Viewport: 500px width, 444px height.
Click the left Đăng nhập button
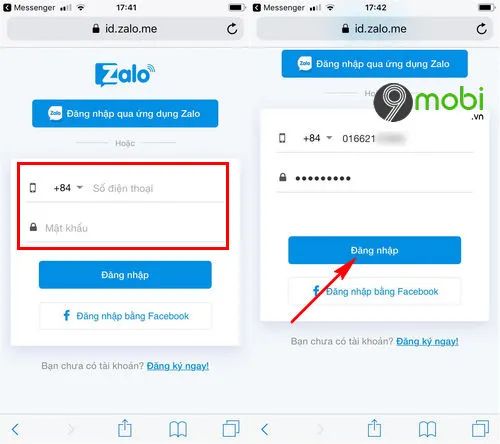point(125,275)
